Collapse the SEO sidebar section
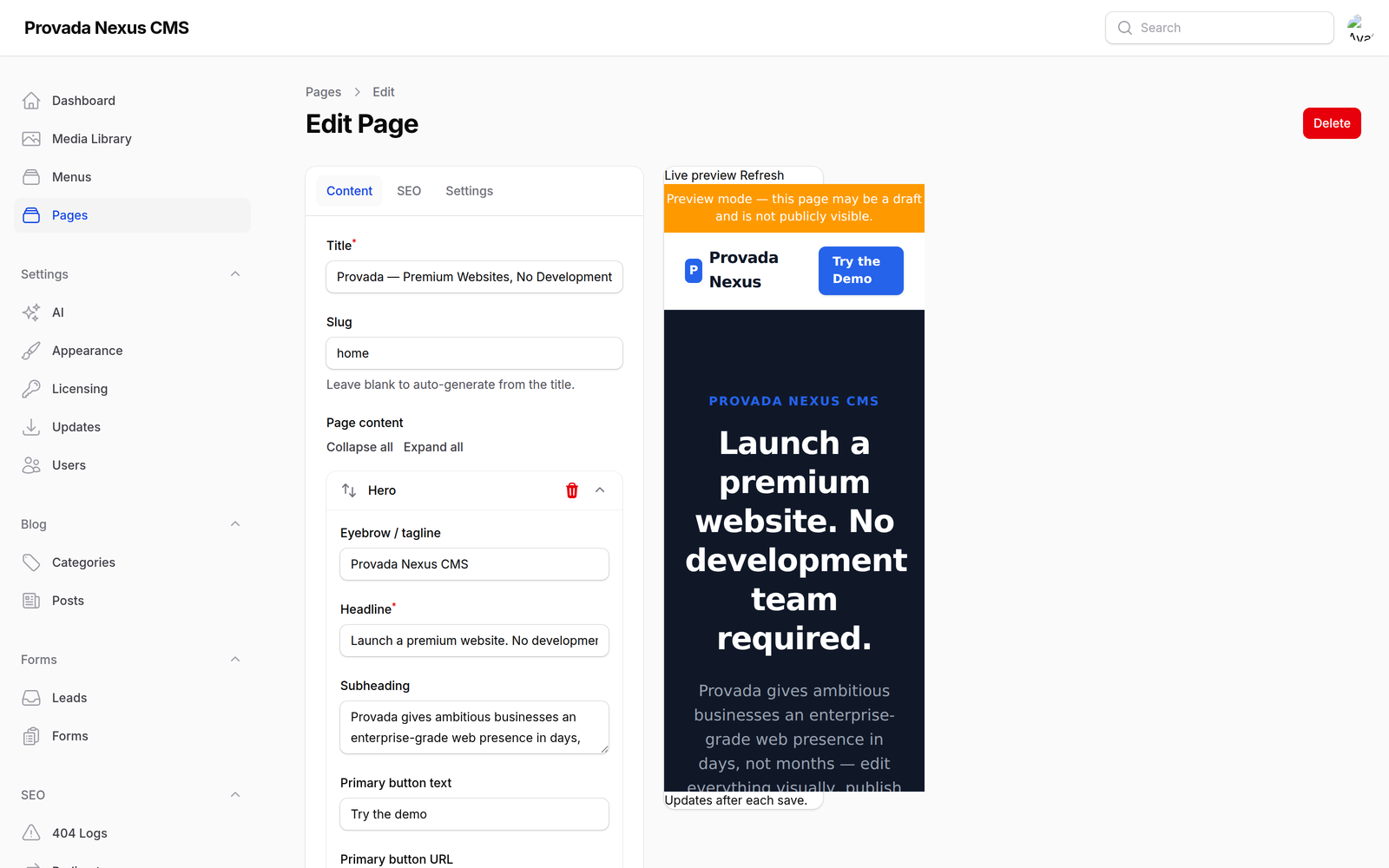The height and width of the screenshot is (868, 1389). click(x=235, y=795)
